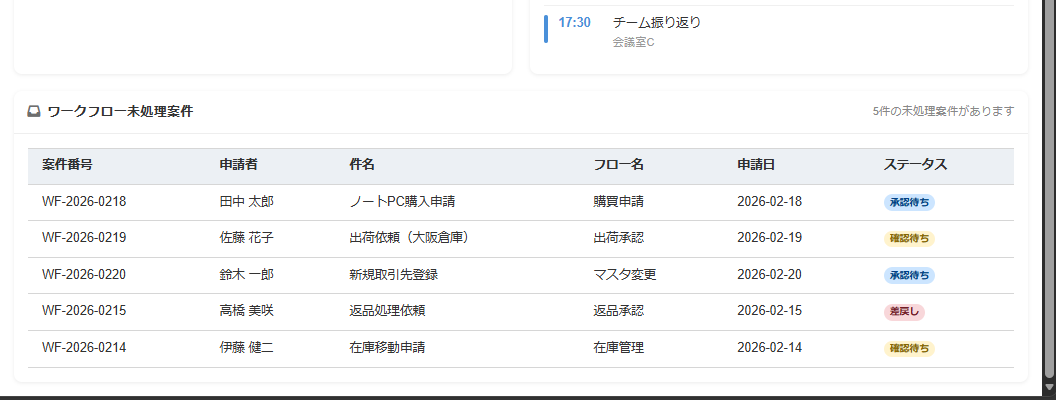Click the 出荷承認 flow name
Image resolution: width=1056 pixels, height=400 pixels.
tap(618, 238)
